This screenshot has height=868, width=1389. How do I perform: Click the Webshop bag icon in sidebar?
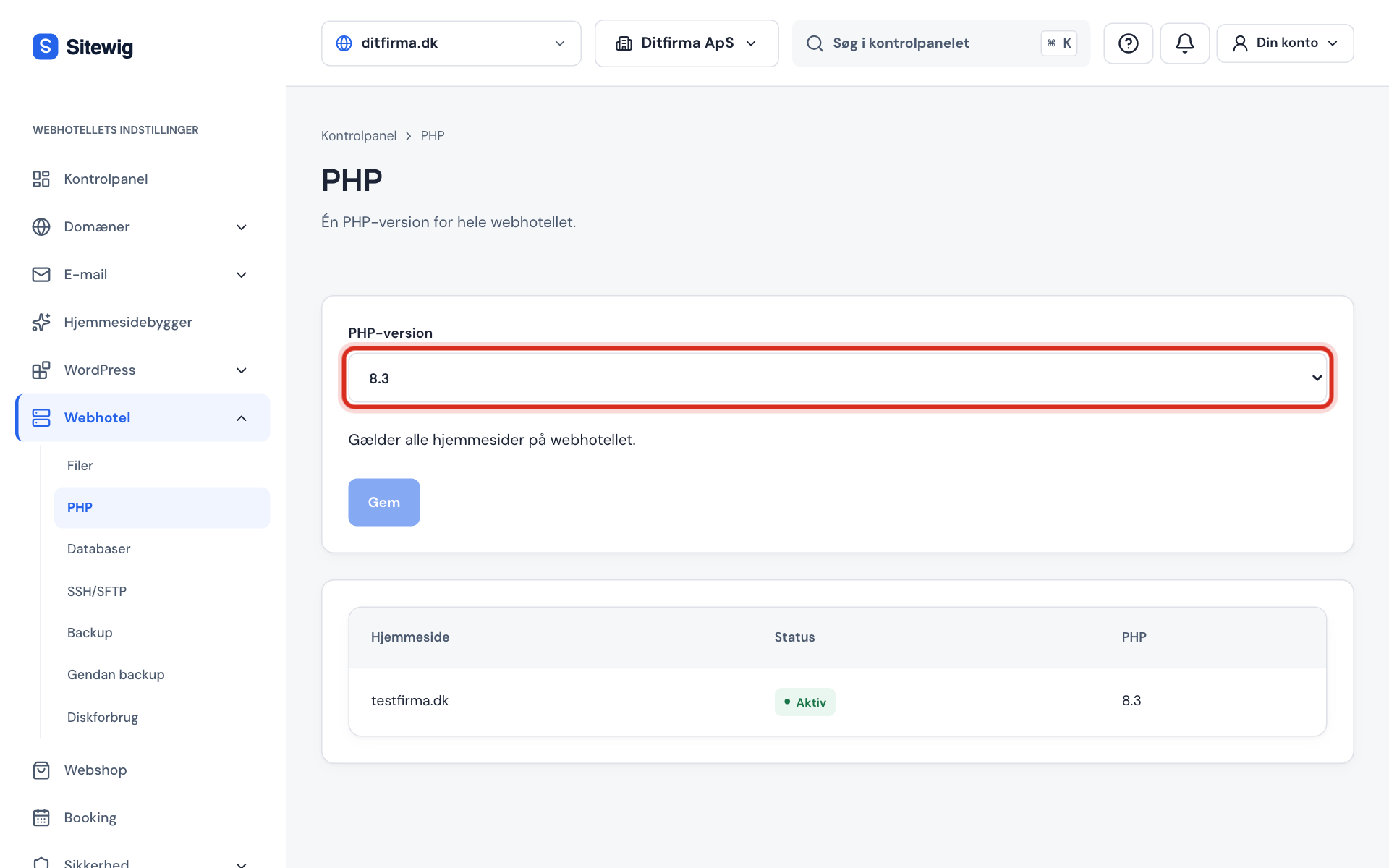(41, 770)
